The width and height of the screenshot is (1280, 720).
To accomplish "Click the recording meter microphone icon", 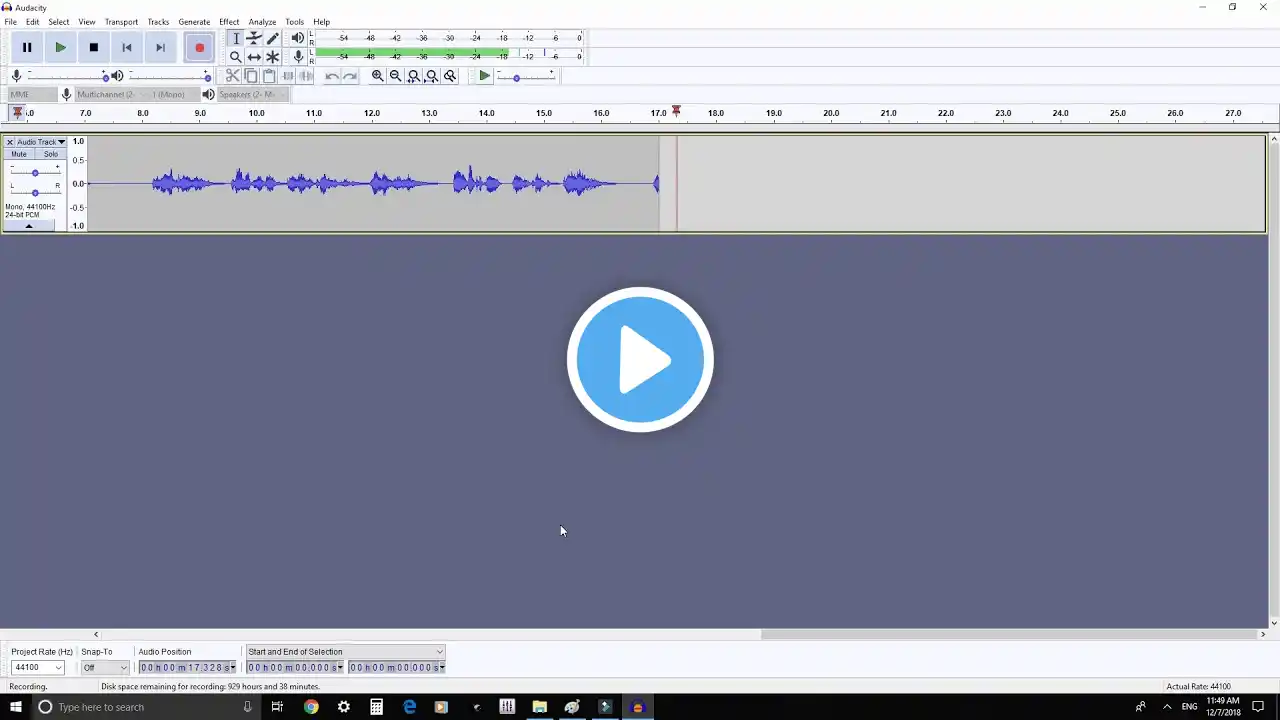I will (298, 56).
